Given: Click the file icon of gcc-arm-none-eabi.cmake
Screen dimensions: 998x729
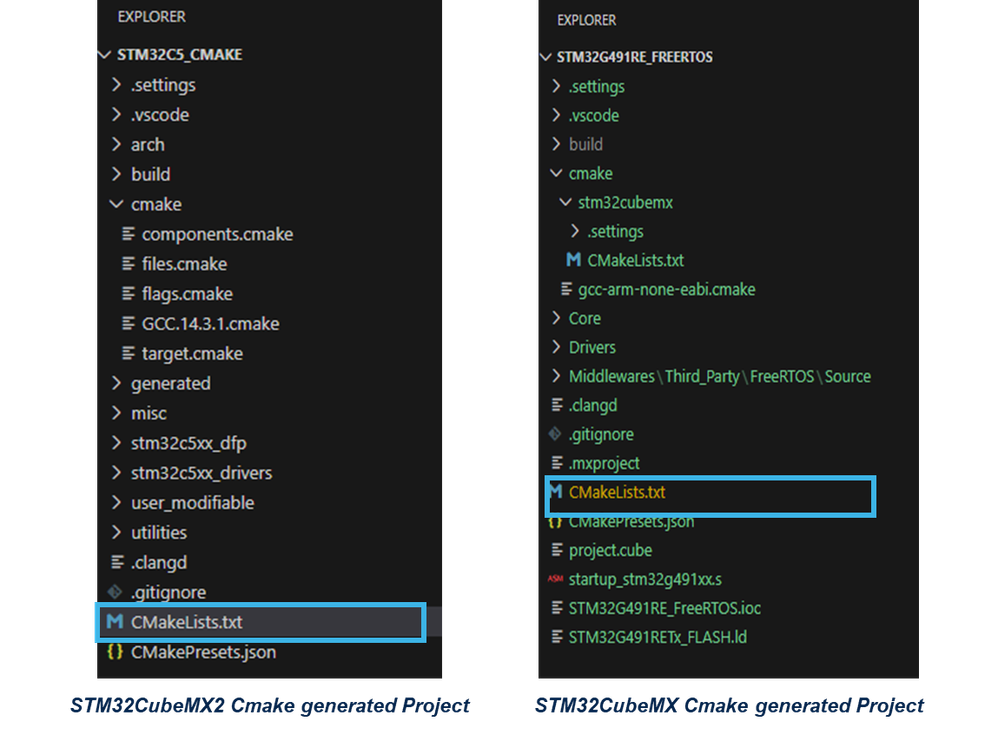Looking at the screenshot, I should [x=566, y=290].
